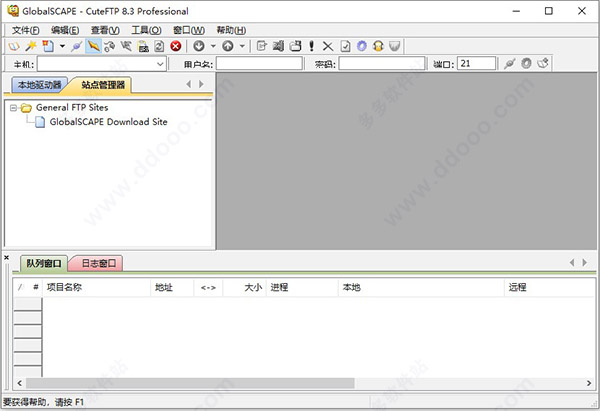This screenshot has height=411, width=600.
Task: Open the 编辑(E) menu
Action: pyautogui.click(x=65, y=30)
